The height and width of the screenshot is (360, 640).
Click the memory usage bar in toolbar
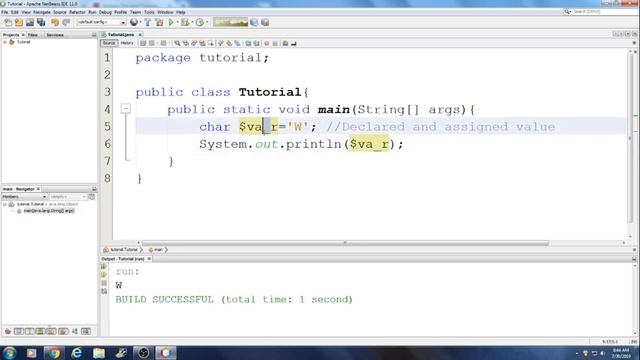pos(231,22)
